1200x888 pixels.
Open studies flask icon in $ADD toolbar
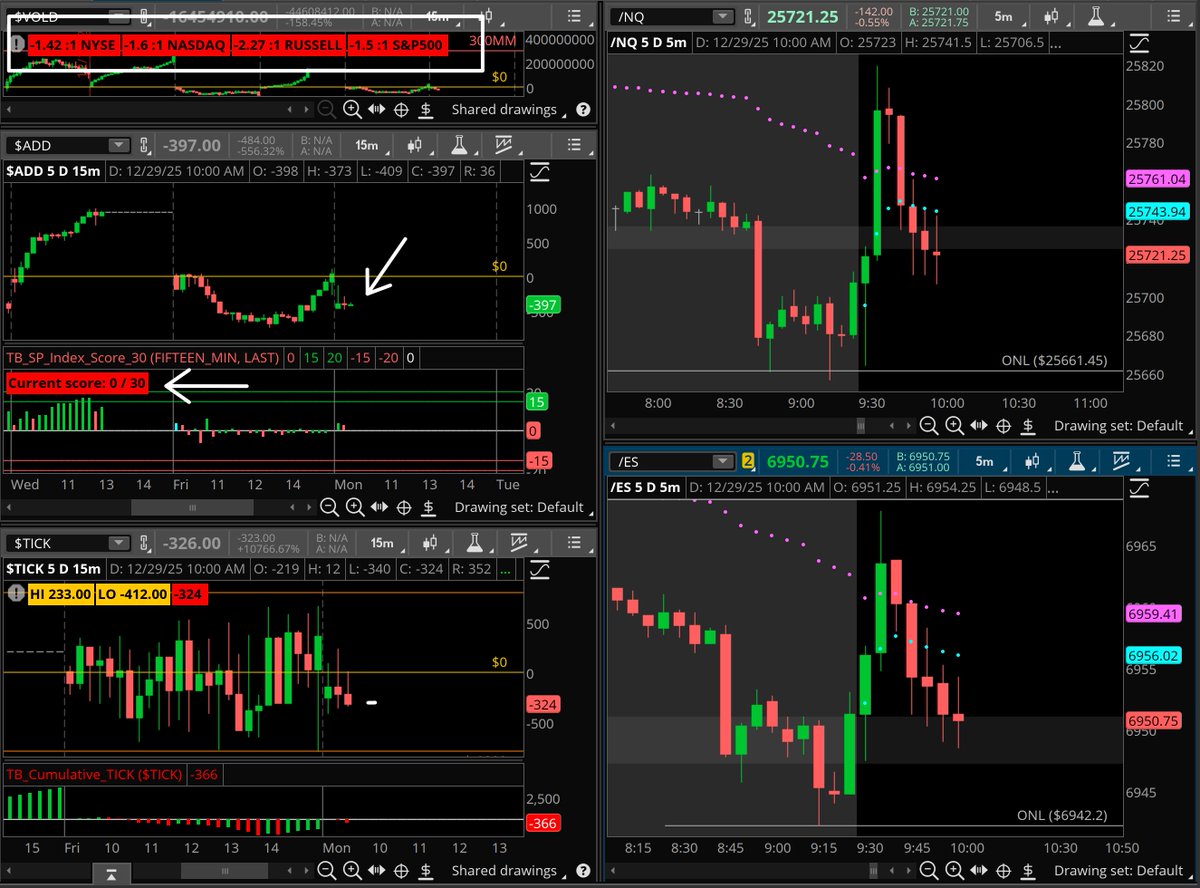460,146
